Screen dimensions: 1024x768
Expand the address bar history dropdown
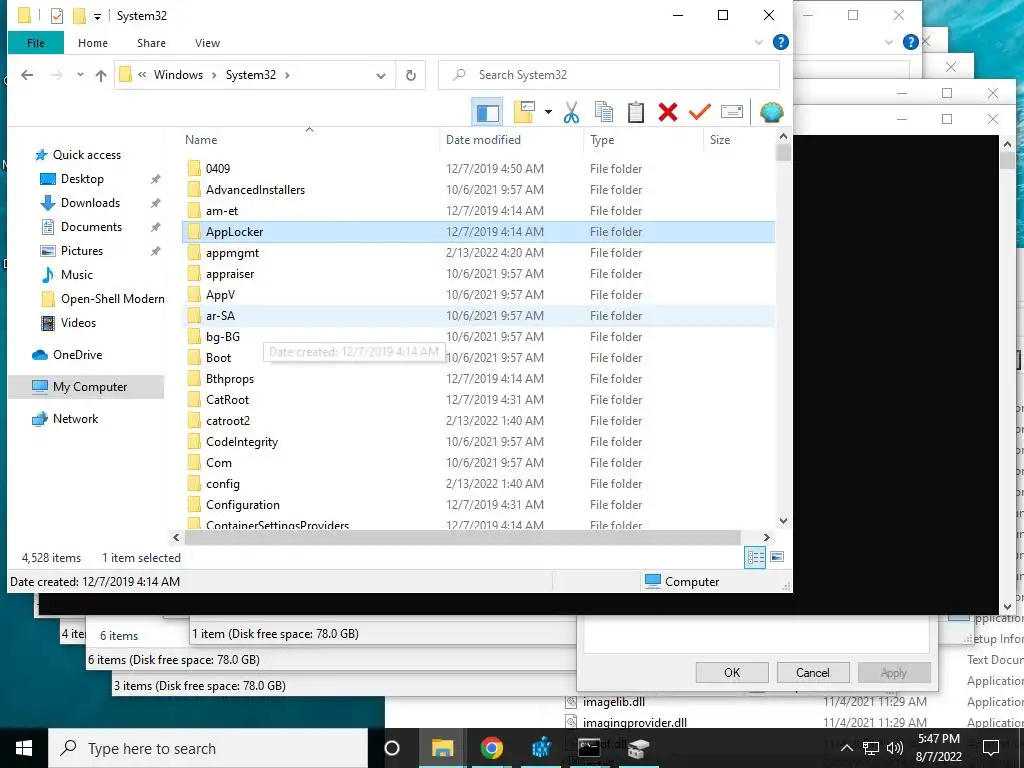tap(381, 76)
